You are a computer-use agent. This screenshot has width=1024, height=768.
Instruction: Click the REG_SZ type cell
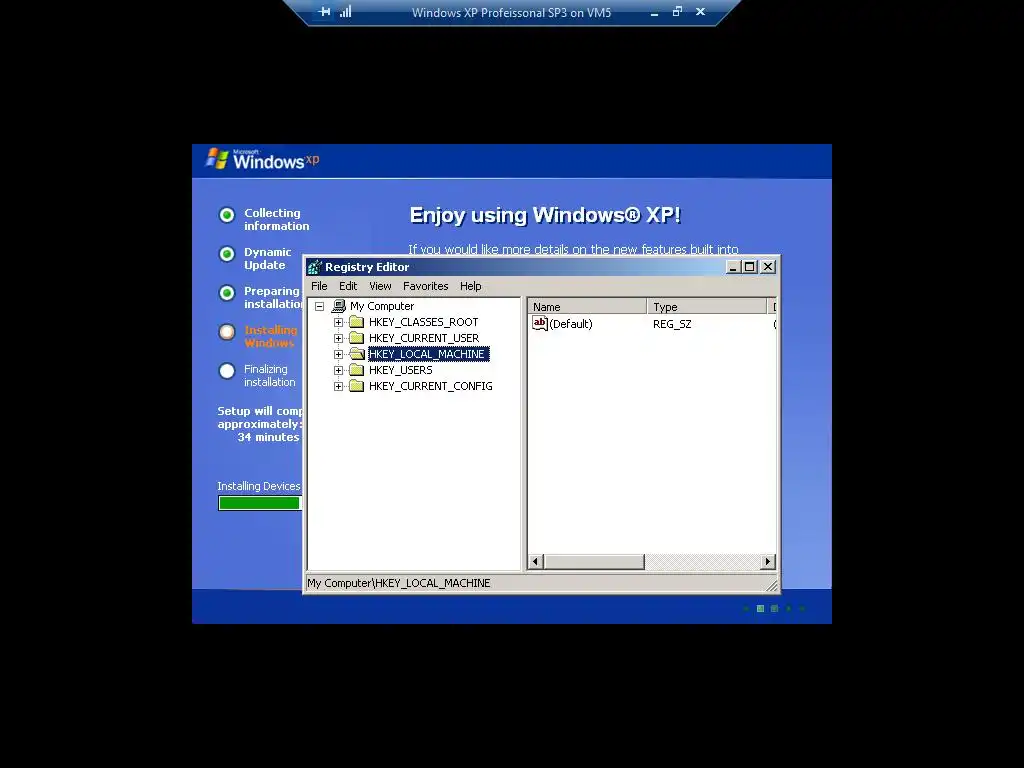(x=672, y=324)
